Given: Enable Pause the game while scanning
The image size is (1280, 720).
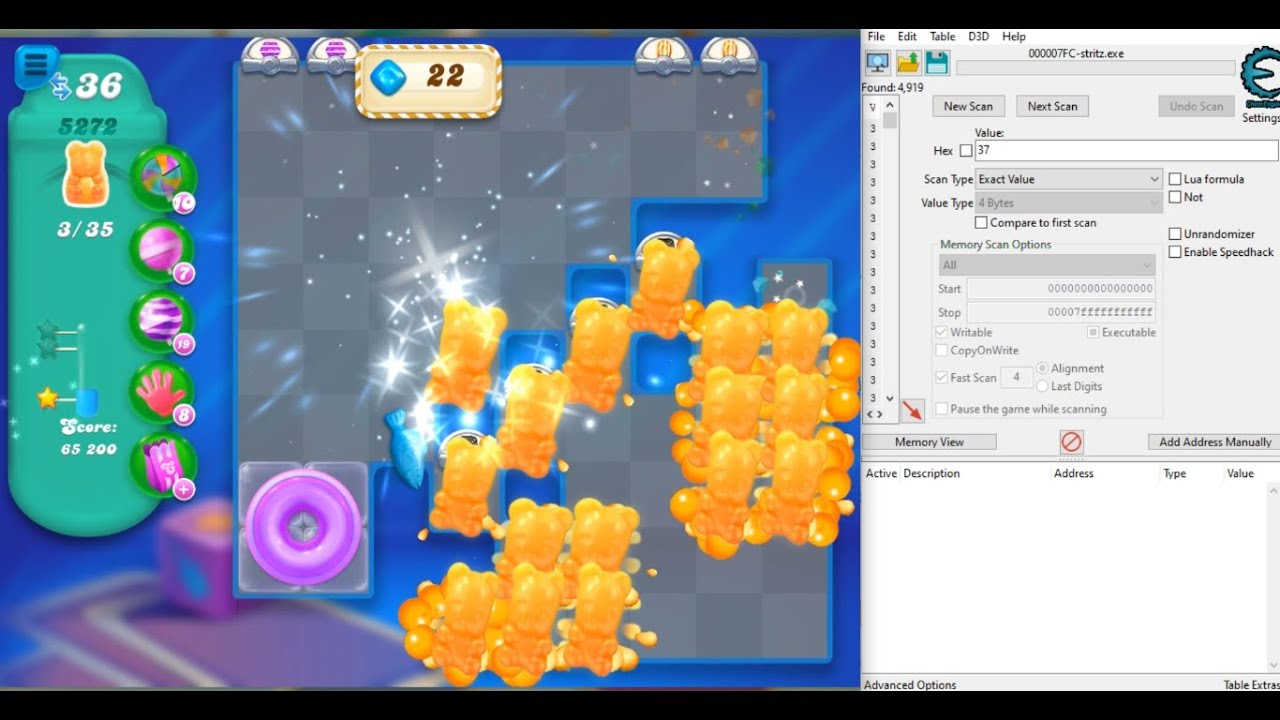Looking at the screenshot, I should [941, 409].
